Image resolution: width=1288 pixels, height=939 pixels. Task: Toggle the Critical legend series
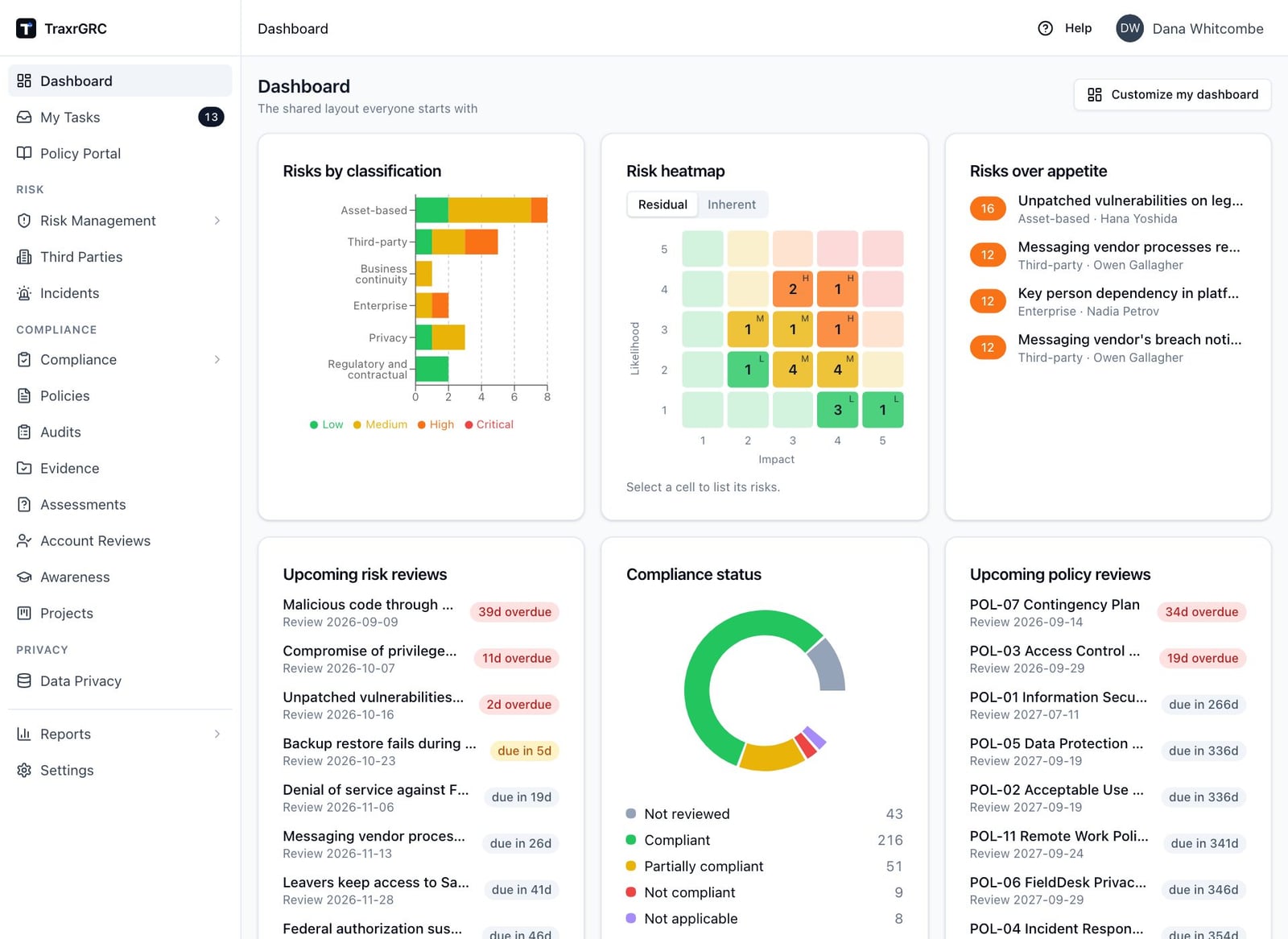click(489, 424)
